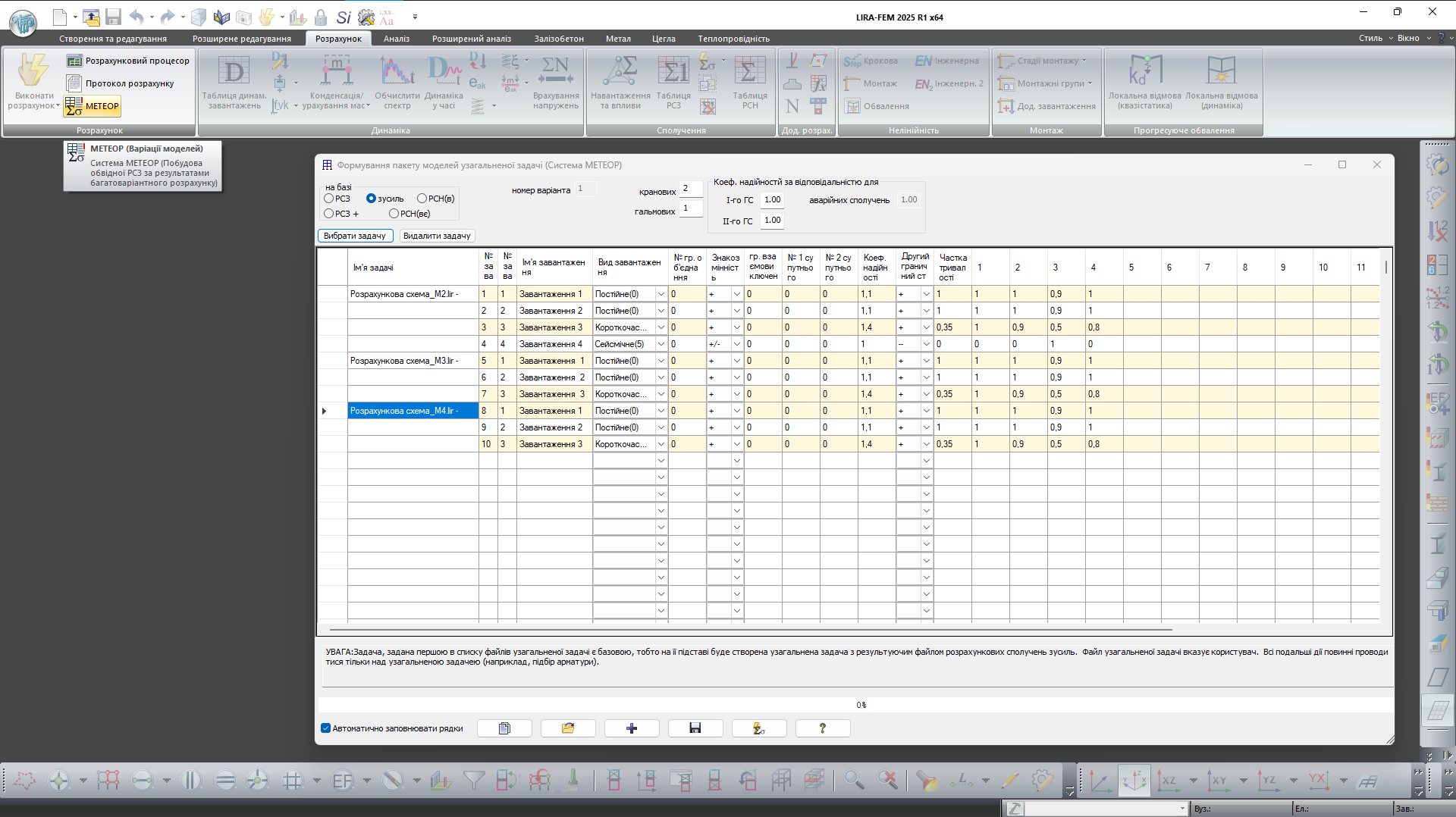Click the Видалити задачу button
1456x817 pixels.
coord(437,236)
